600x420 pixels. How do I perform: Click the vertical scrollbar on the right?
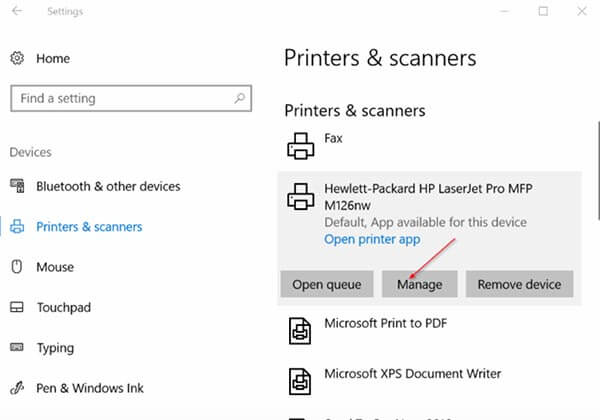point(598,171)
